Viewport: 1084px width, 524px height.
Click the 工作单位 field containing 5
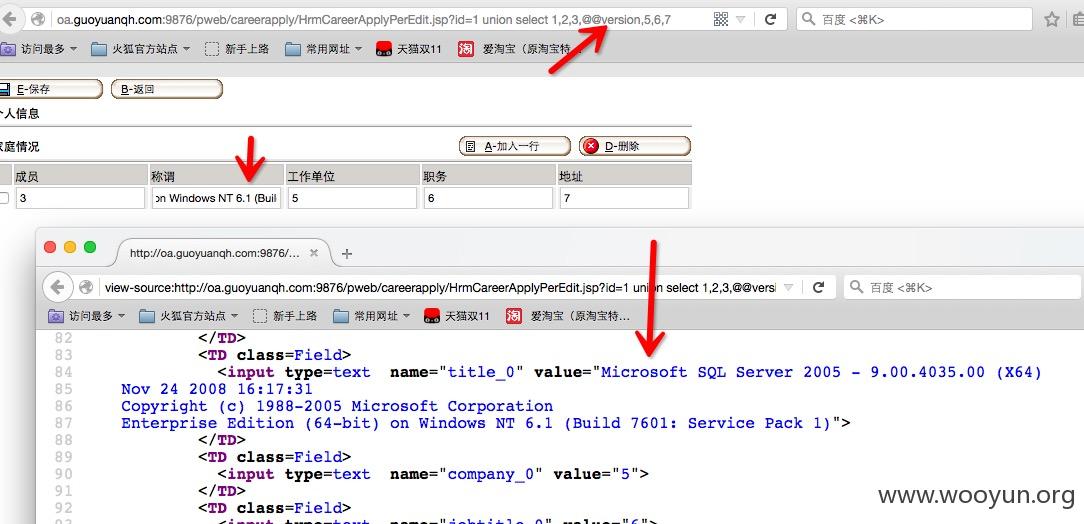click(x=353, y=198)
